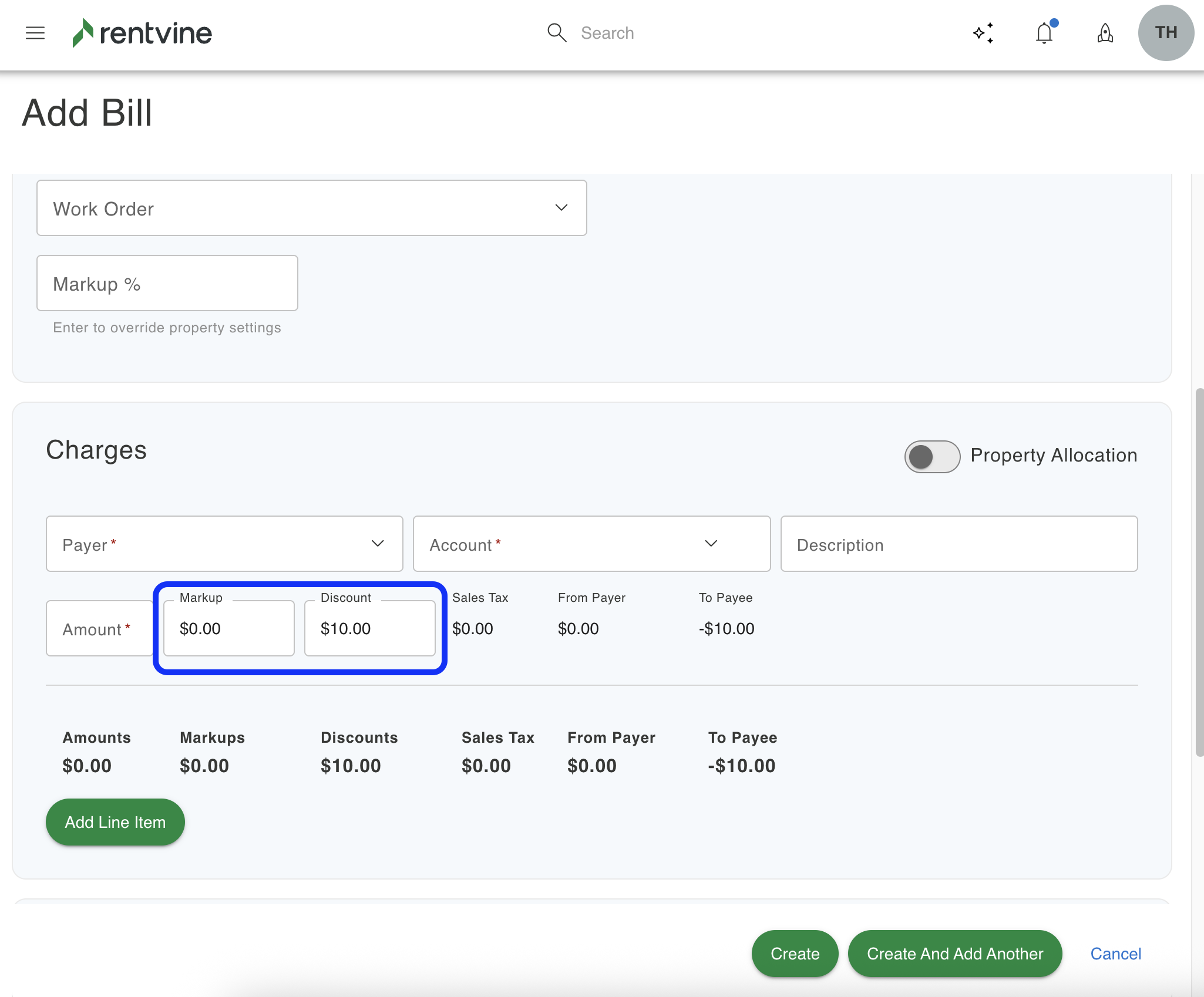Click the Rentvine logo
This screenshot has width=1204, height=997.
[x=142, y=33]
